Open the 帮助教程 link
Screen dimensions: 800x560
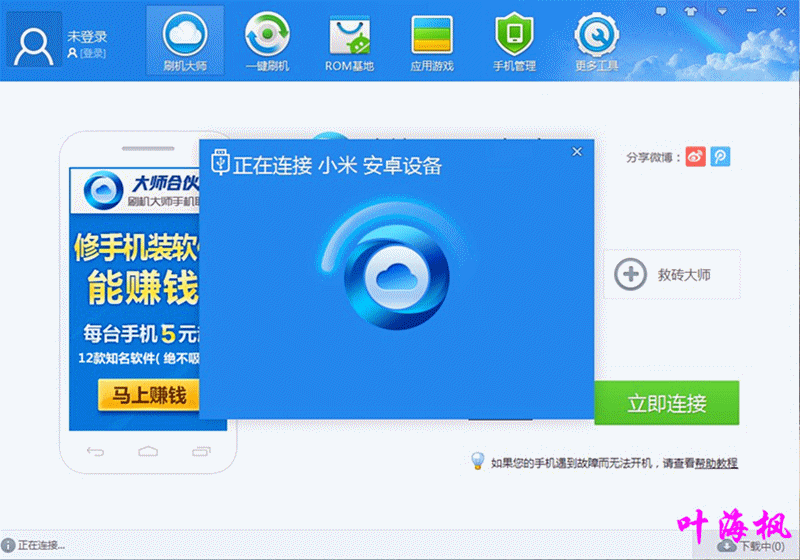tap(716, 463)
